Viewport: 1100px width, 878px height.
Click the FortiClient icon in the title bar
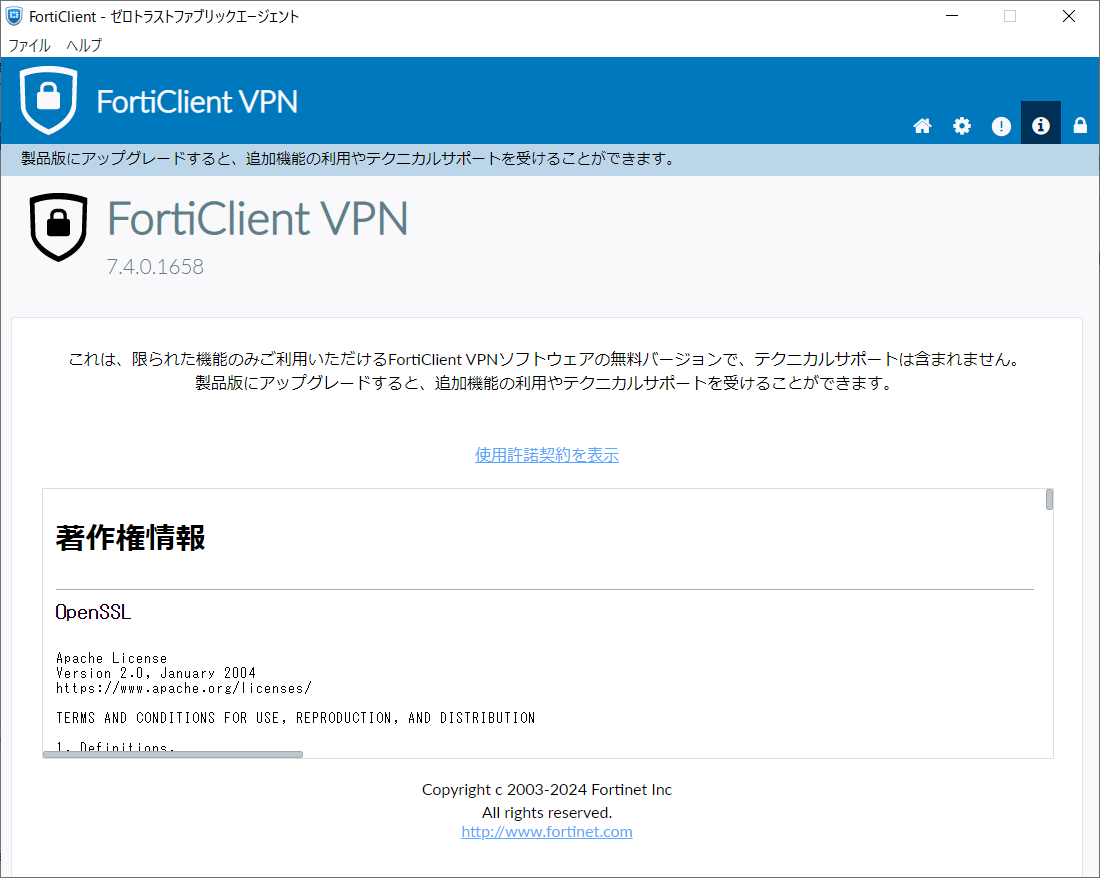(x=12, y=15)
